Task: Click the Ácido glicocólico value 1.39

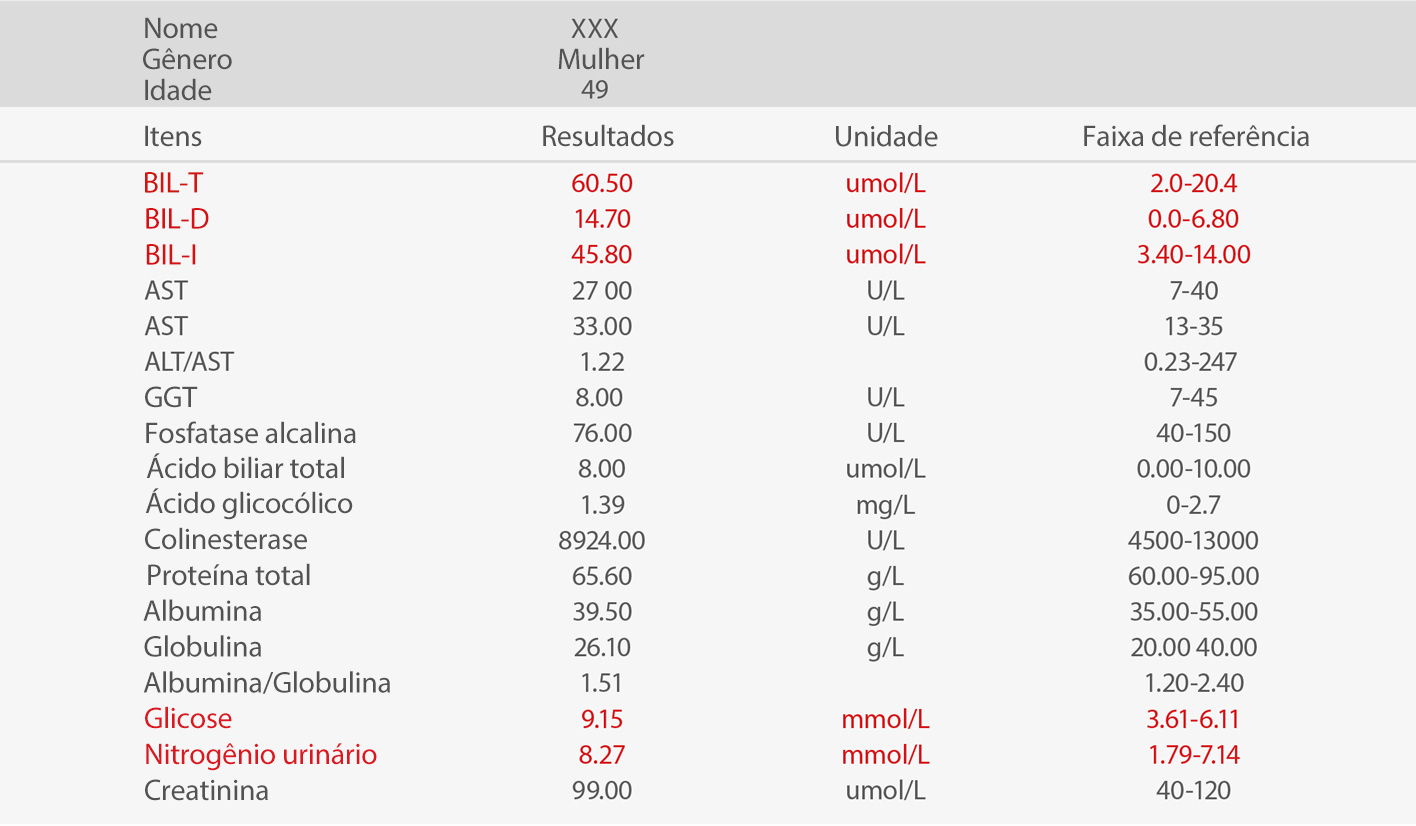Action: click(601, 505)
